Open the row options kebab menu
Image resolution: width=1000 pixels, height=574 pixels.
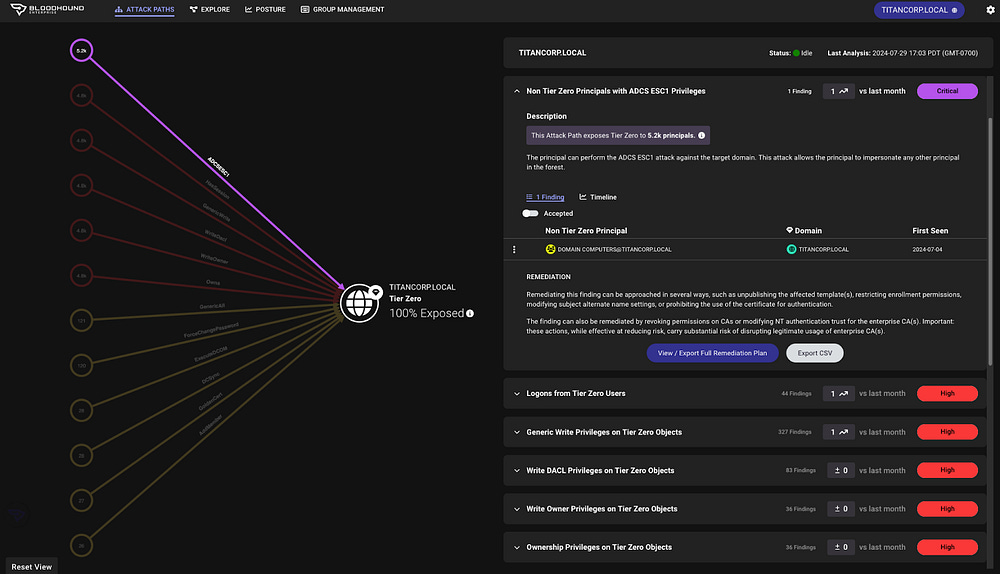(x=514, y=249)
